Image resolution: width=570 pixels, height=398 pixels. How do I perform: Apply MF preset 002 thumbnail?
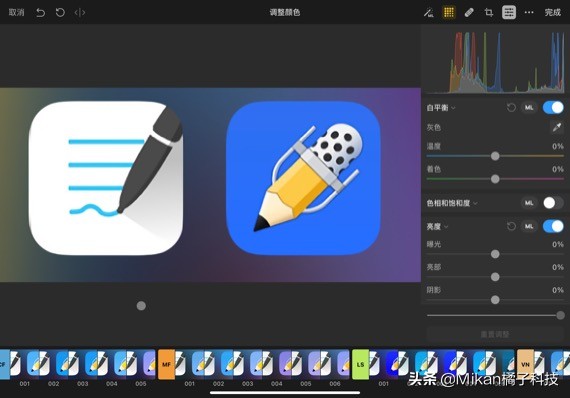point(218,364)
